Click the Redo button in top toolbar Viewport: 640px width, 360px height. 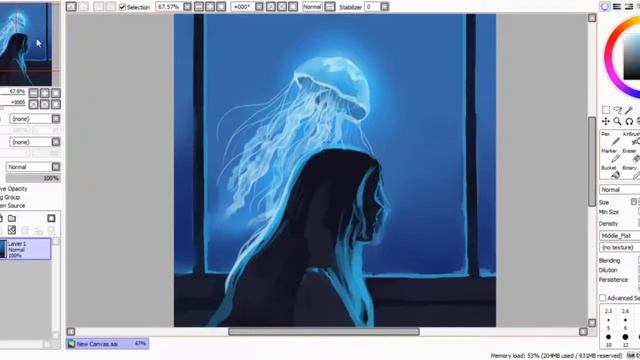(83, 7)
